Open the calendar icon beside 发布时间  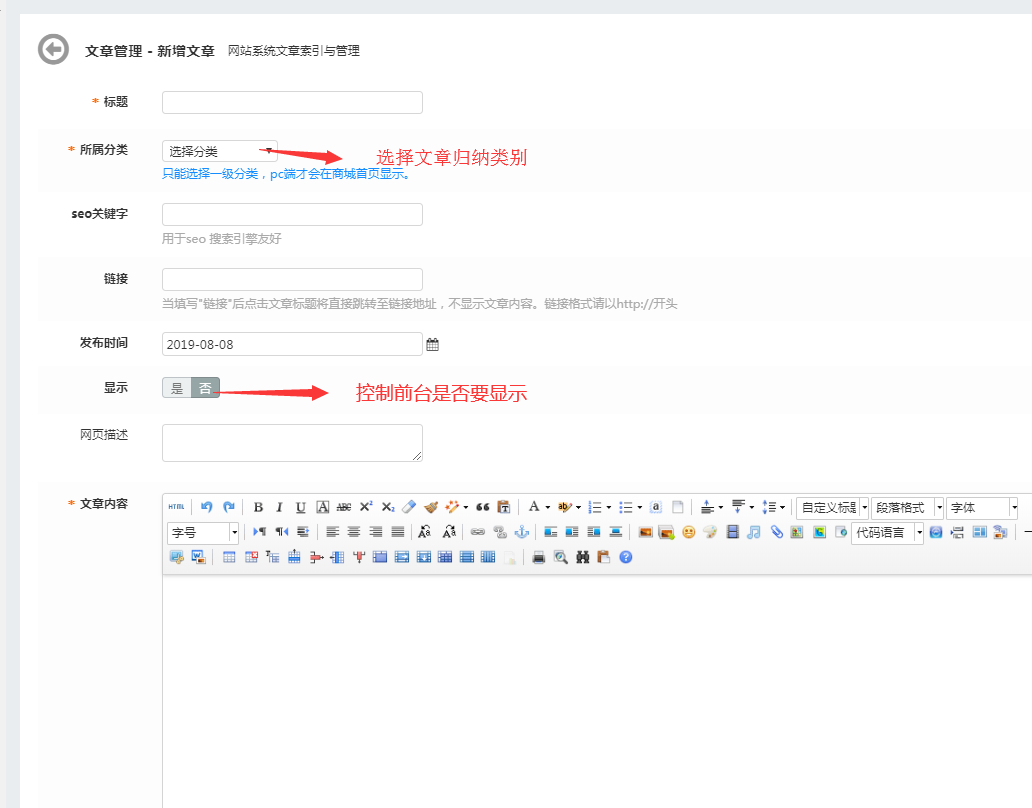(433, 344)
